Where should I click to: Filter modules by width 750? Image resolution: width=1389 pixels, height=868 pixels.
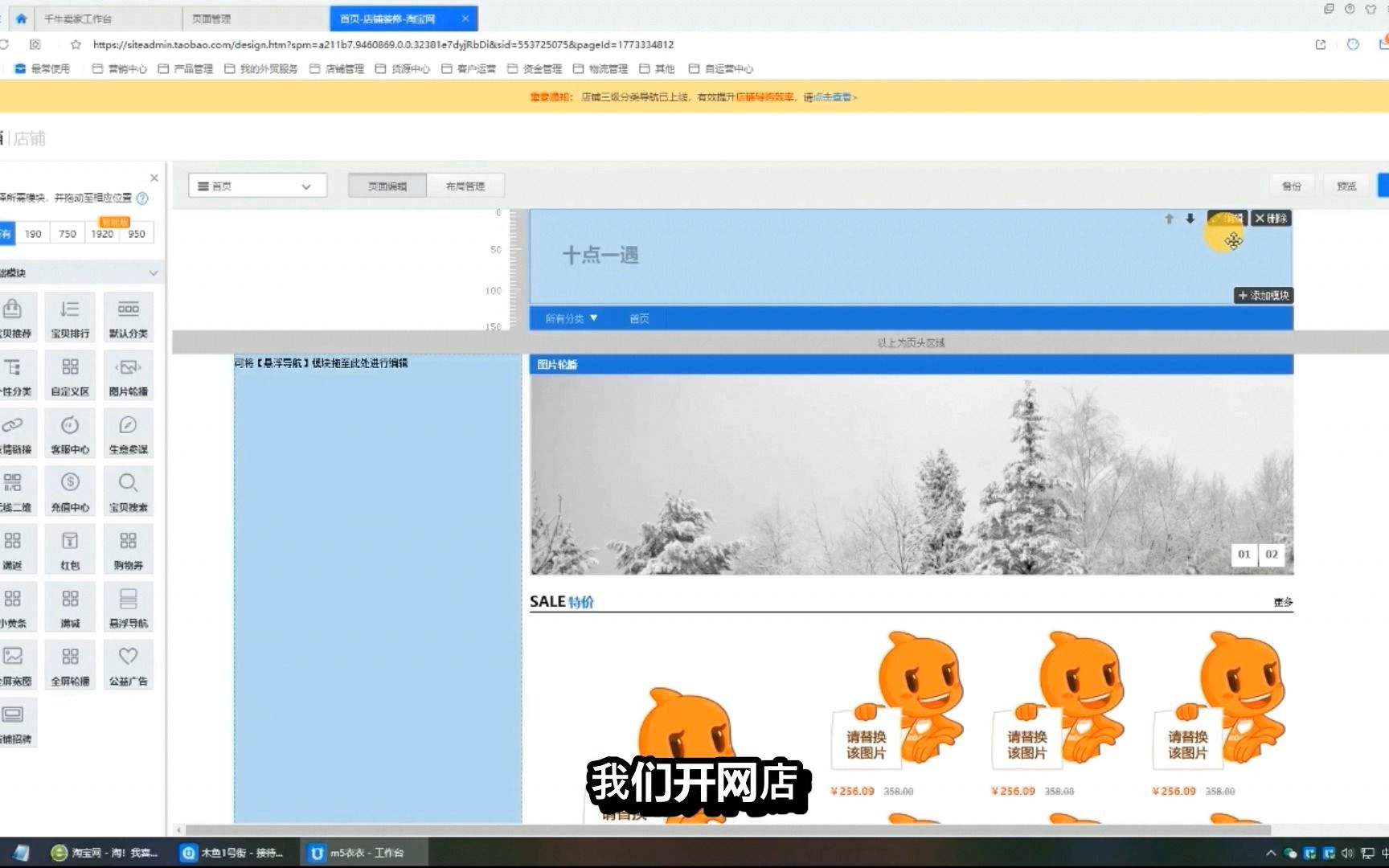click(x=68, y=234)
